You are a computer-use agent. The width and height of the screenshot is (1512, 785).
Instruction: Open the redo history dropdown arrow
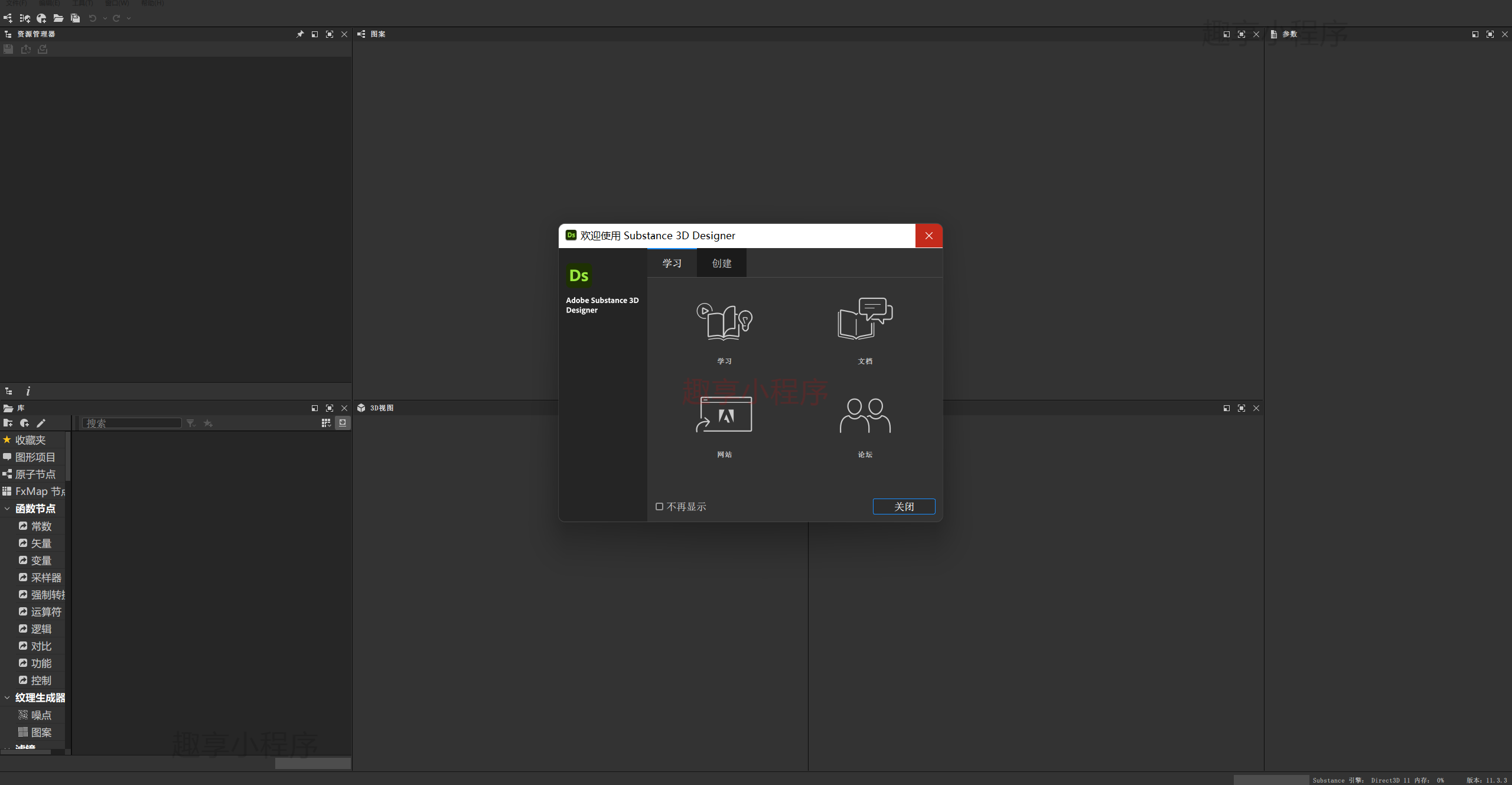click(129, 18)
